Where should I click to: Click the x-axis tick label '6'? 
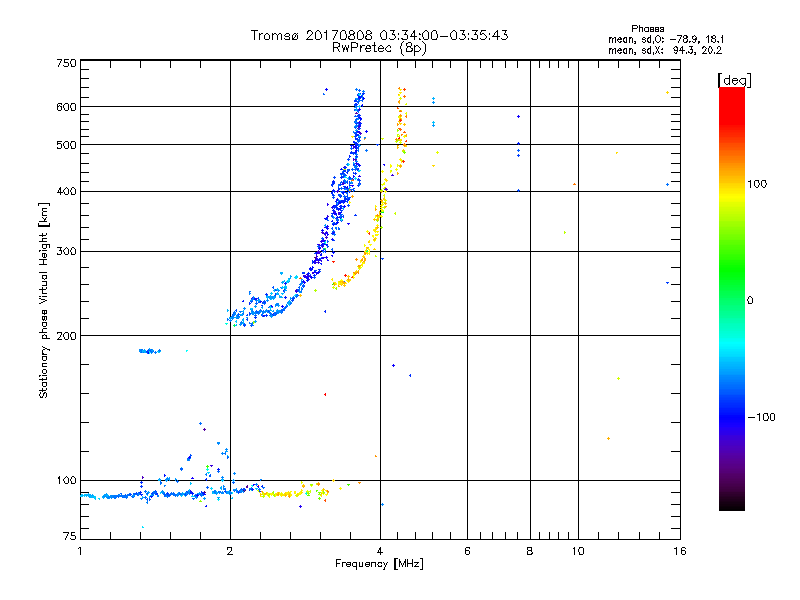click(x=467, y=551)
